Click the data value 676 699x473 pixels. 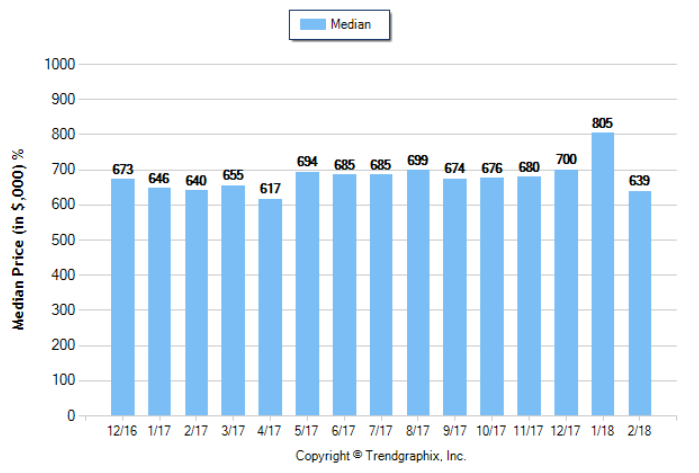[492, 168]
